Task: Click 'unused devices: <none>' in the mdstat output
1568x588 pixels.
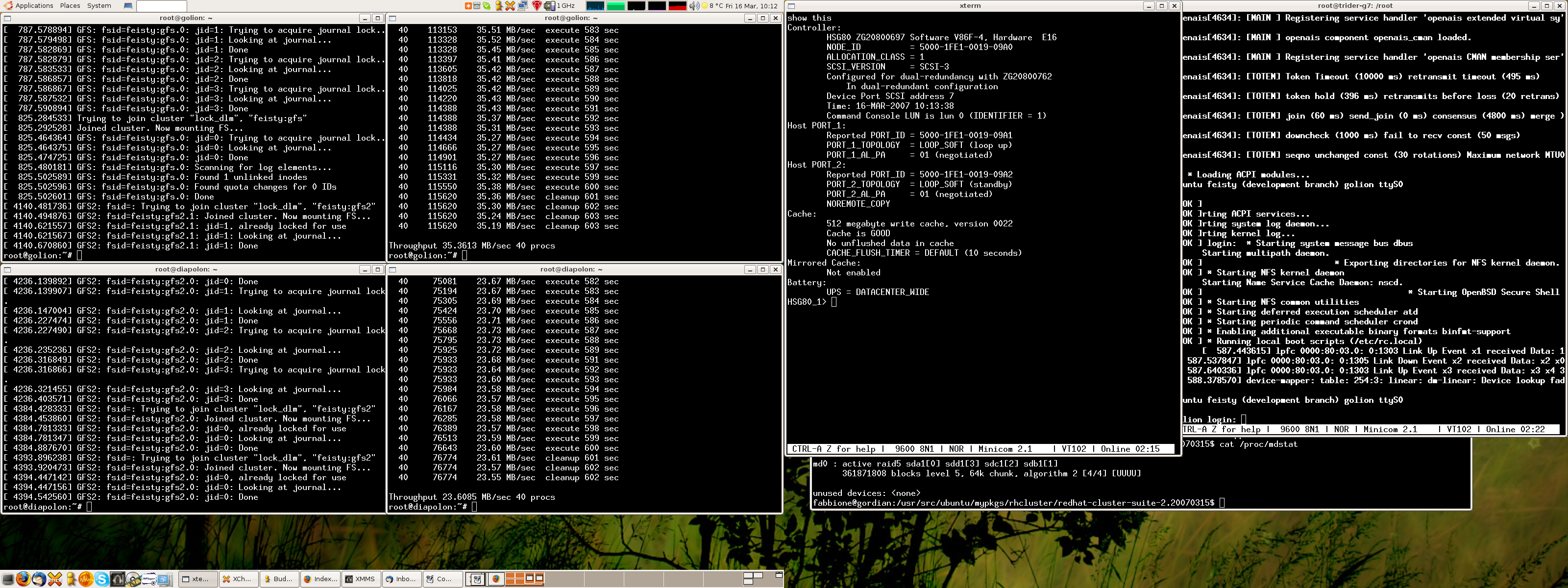Action: (x=866, y=493)
